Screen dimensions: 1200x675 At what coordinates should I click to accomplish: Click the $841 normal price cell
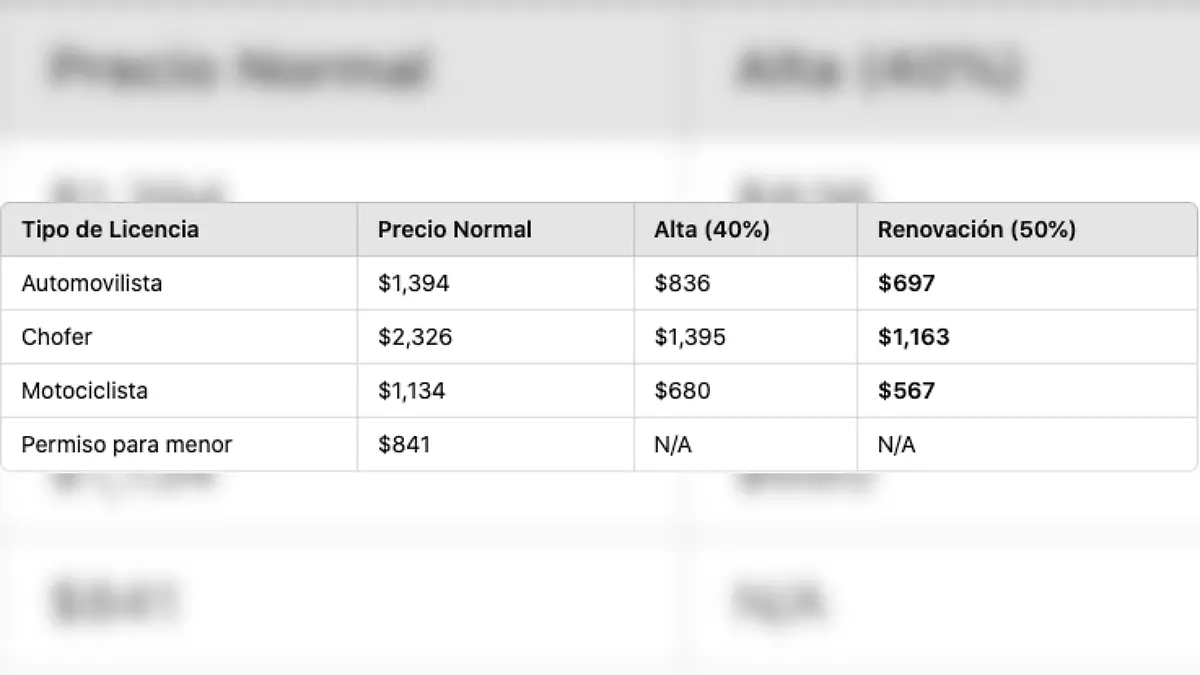[x=404, y=444]
